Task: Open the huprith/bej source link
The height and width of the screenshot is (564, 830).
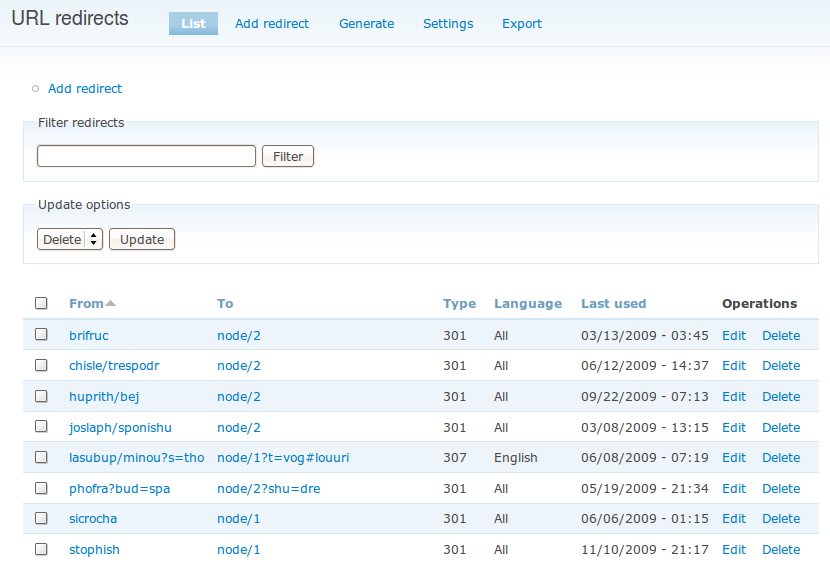Action: click(104, 397)
